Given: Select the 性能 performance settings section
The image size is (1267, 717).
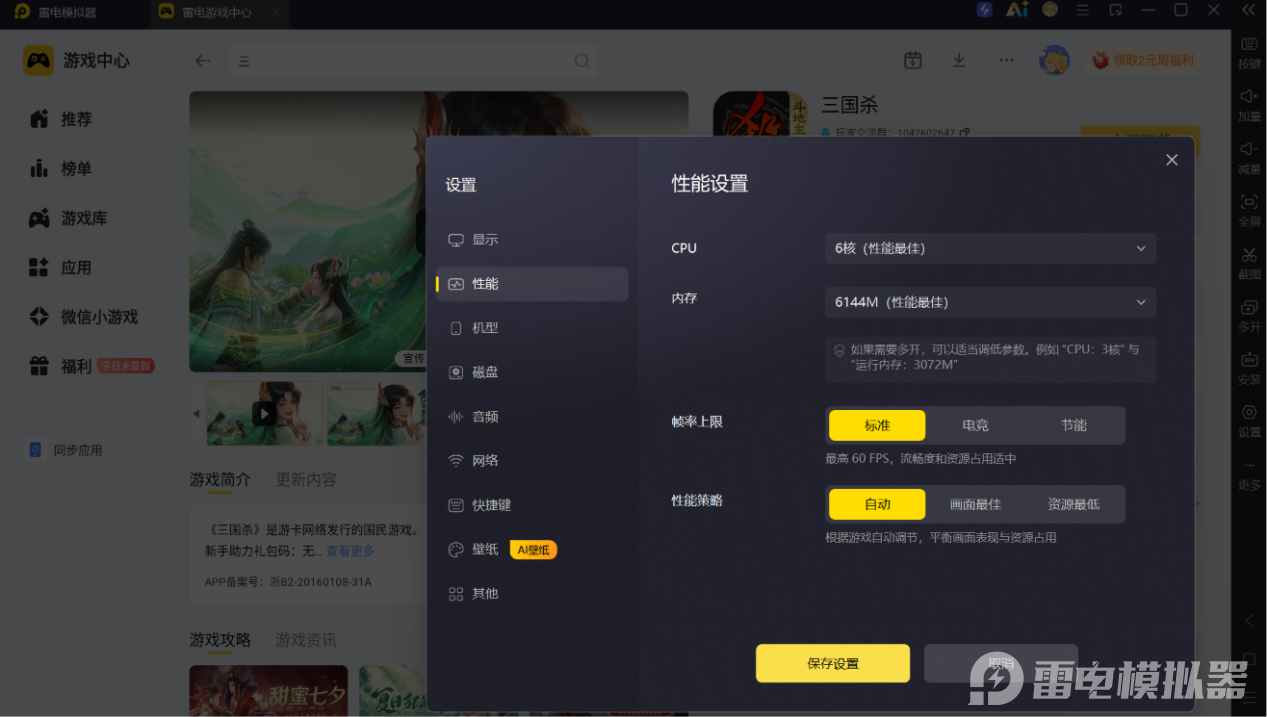Looking at the screenshot, I should point(532,284).
